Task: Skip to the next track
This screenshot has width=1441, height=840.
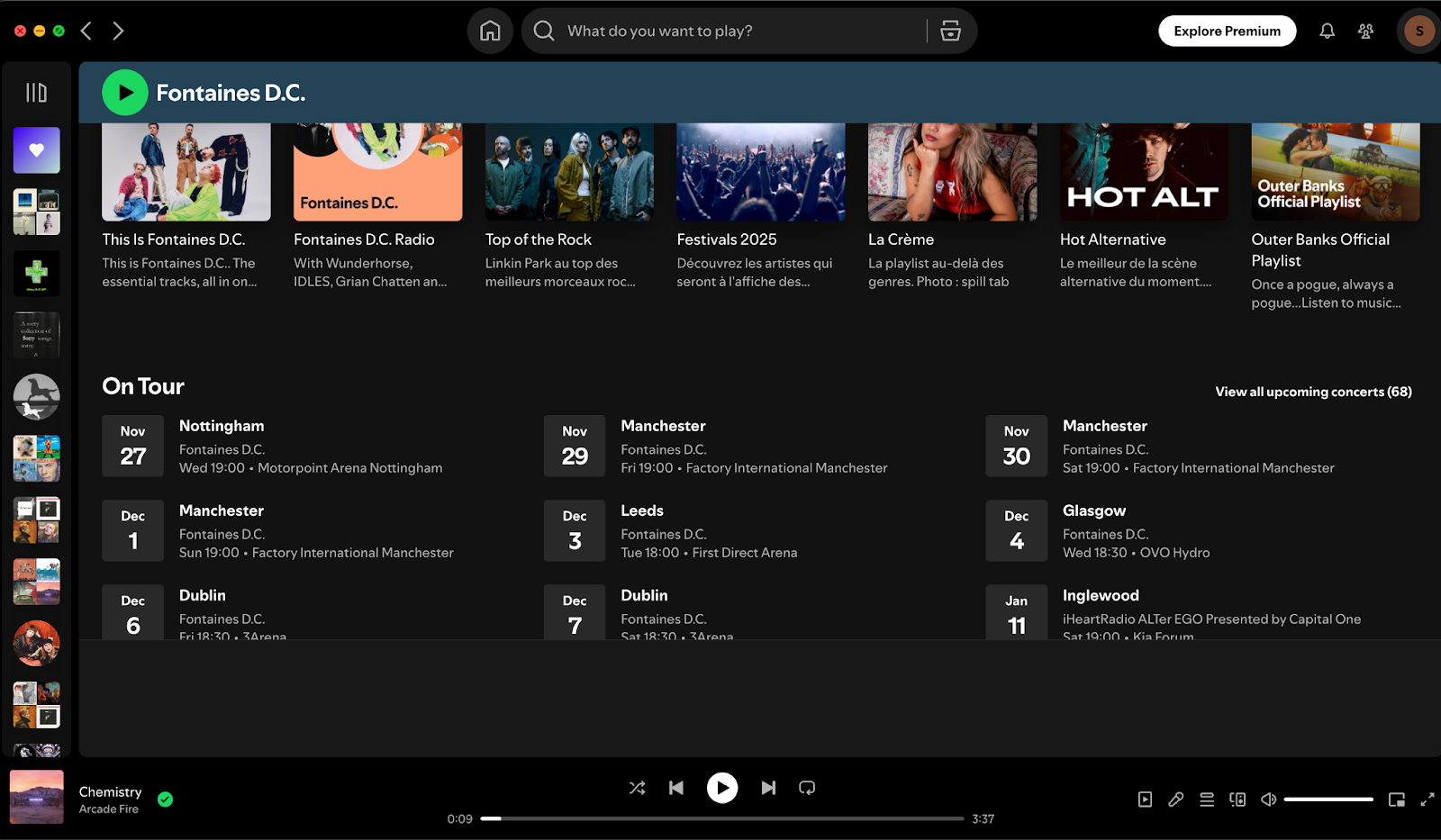Action: pyautogui.click(x=768, y=788)
